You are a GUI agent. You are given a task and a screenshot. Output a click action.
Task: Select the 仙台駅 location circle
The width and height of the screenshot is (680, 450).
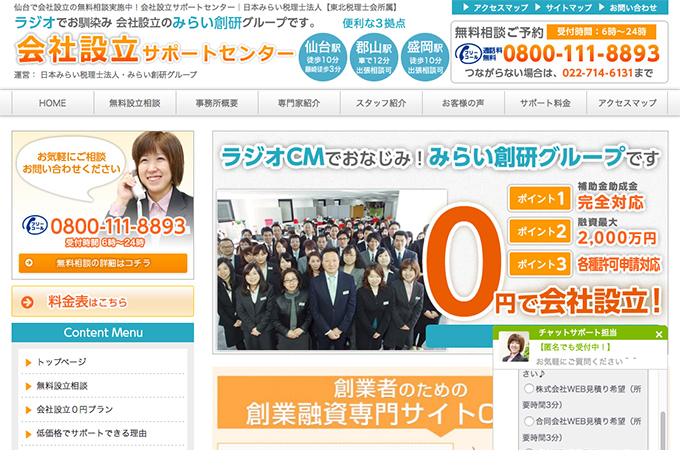323,57
